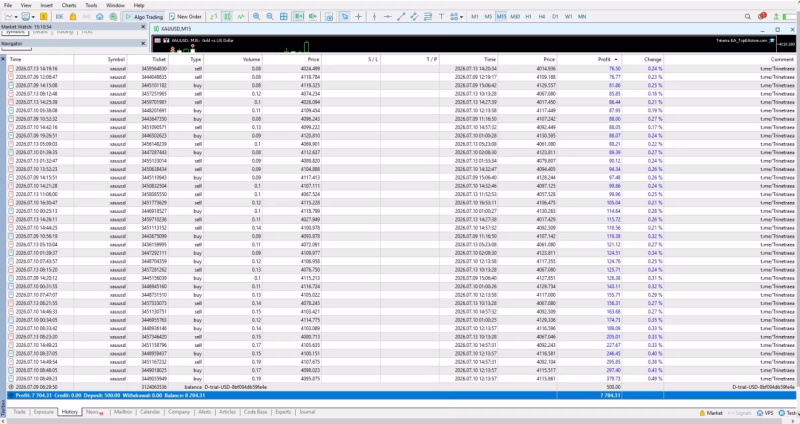Switch chart to line chart style
Screen dimensions: 800x424
[240, 16]
